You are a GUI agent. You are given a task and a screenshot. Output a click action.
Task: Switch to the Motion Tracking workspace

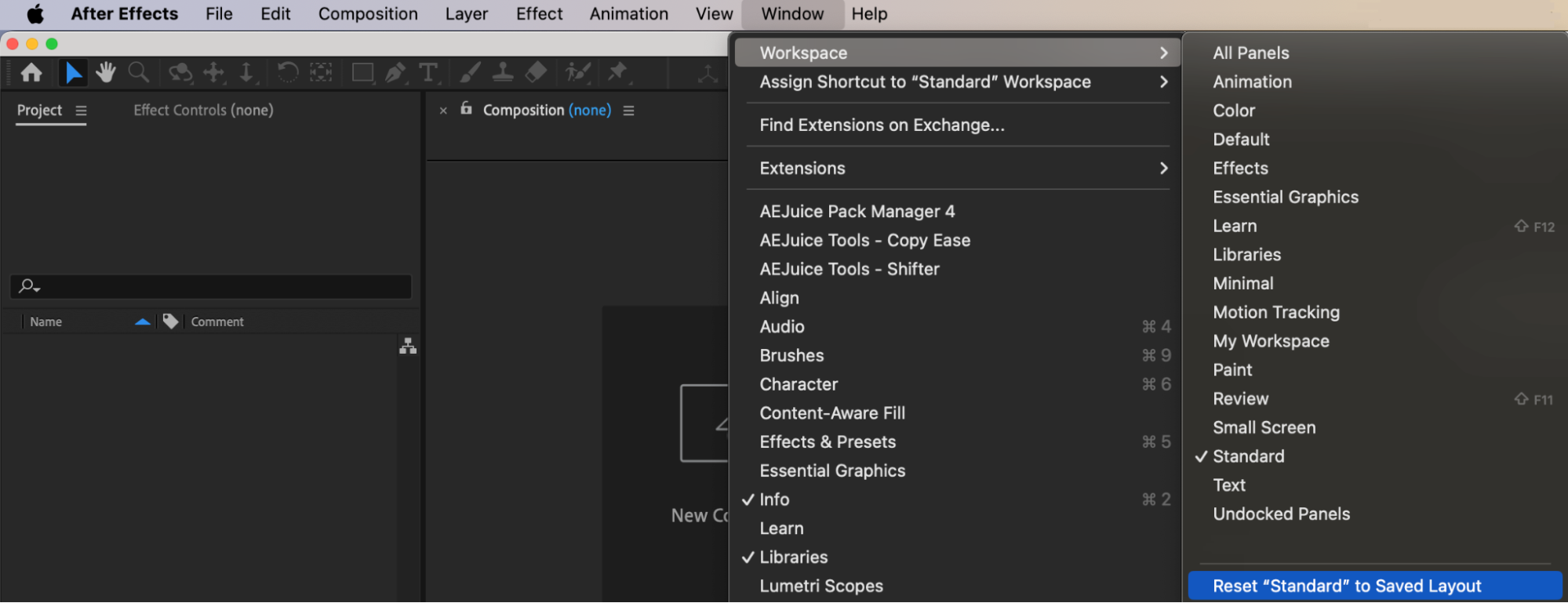[x=1276, y=313]
